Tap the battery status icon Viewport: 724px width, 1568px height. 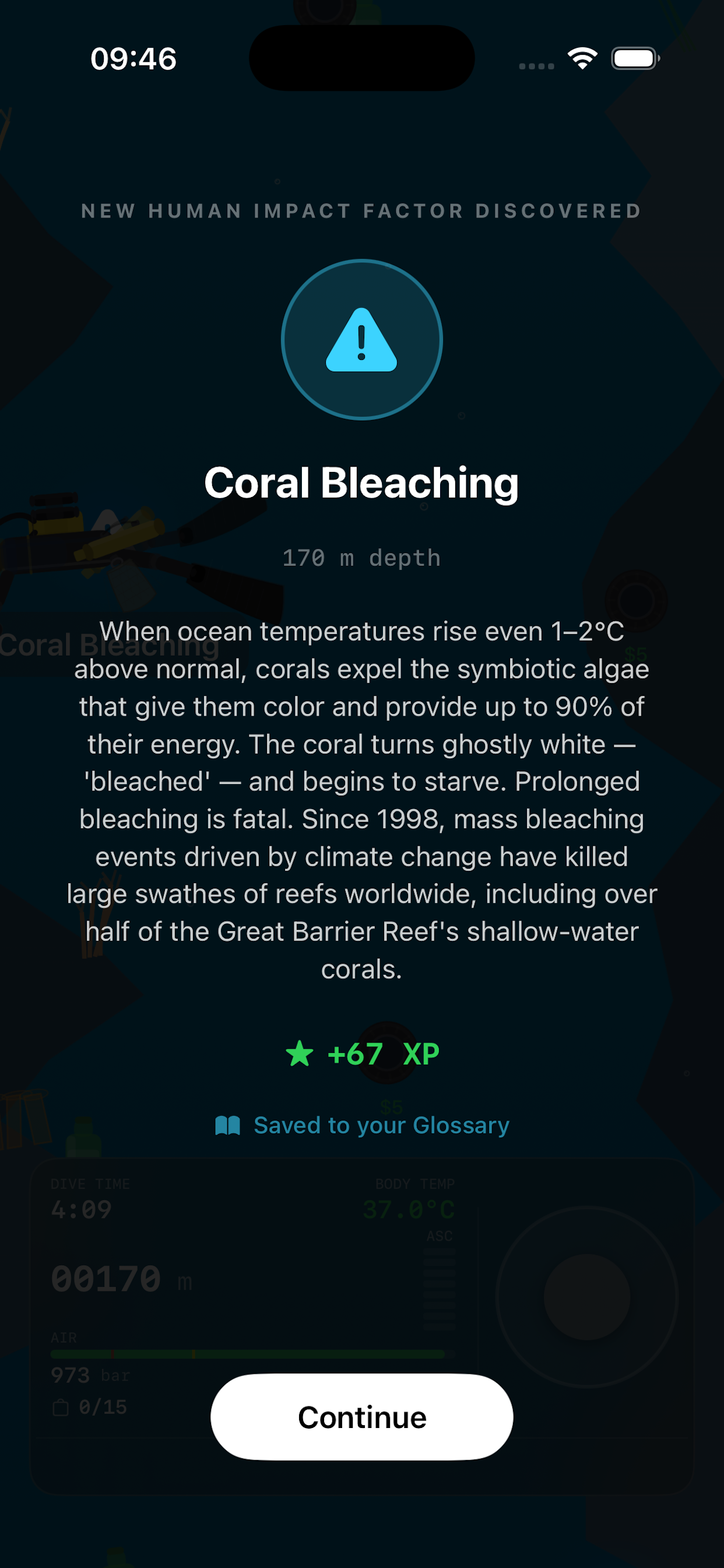coord(635,58)
